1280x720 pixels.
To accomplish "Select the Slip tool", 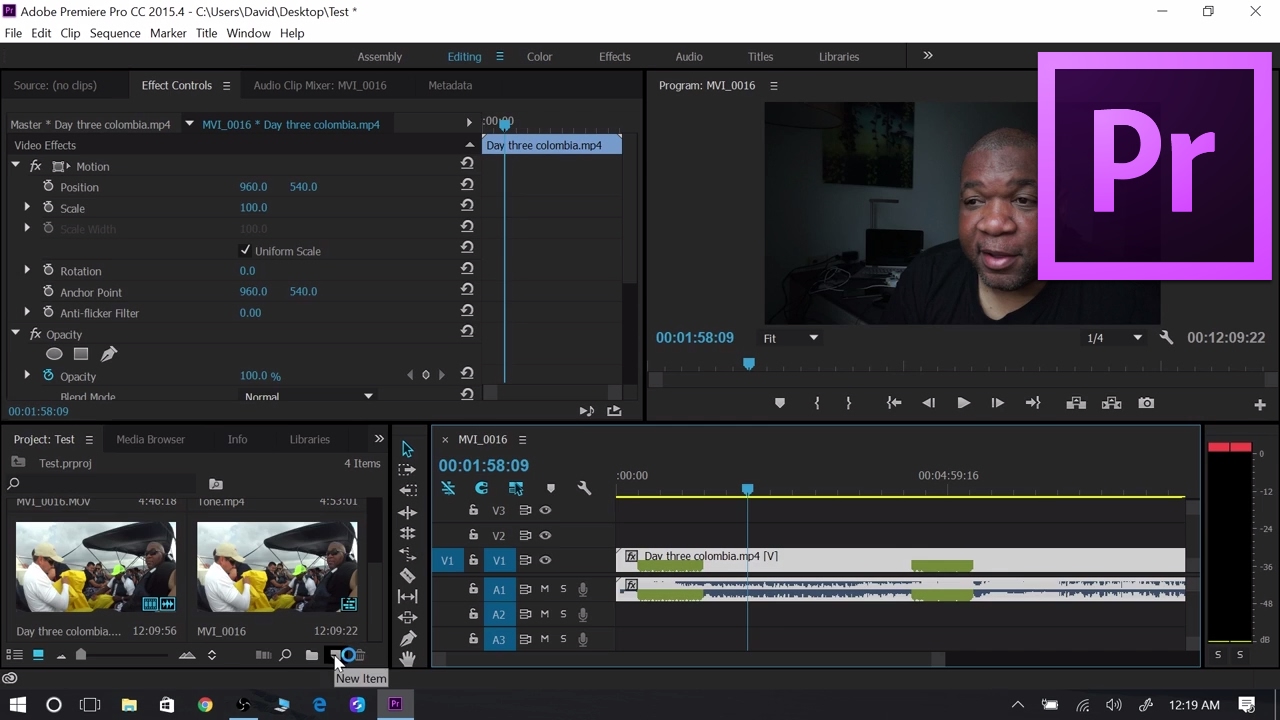I will point(408,596).
